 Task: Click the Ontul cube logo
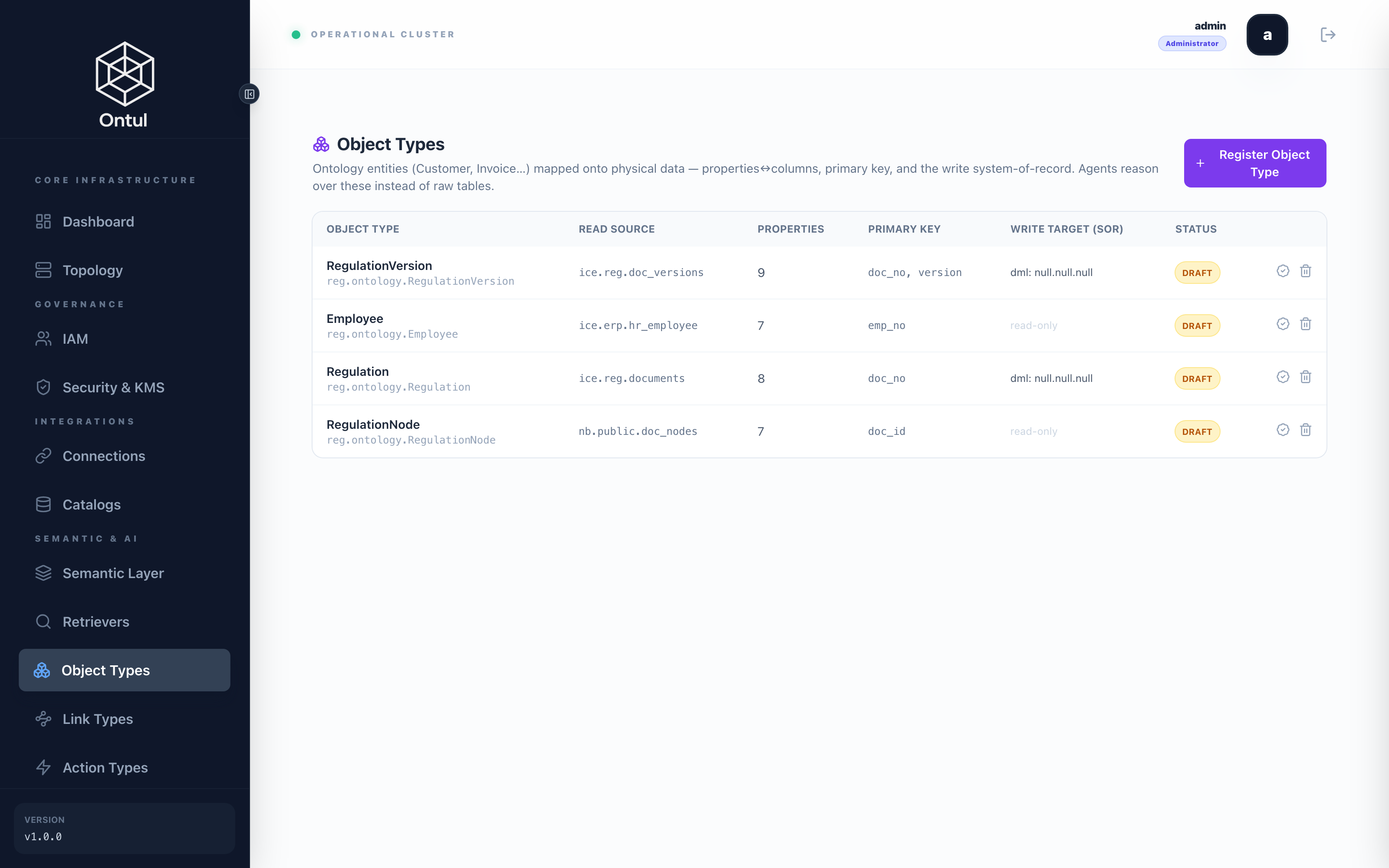tap(125, 73)
